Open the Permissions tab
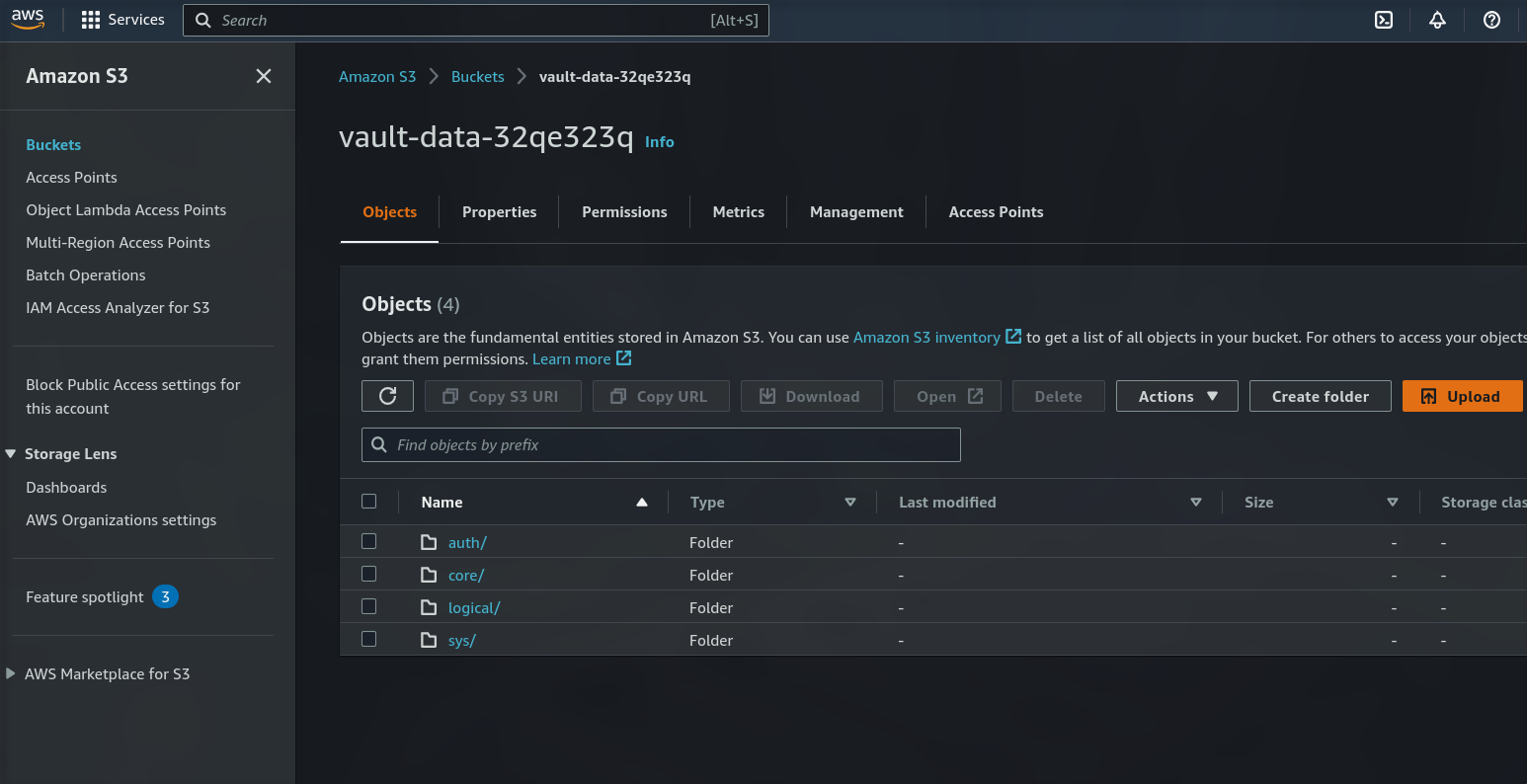1527x784 pixels. [x=624, y=212]
